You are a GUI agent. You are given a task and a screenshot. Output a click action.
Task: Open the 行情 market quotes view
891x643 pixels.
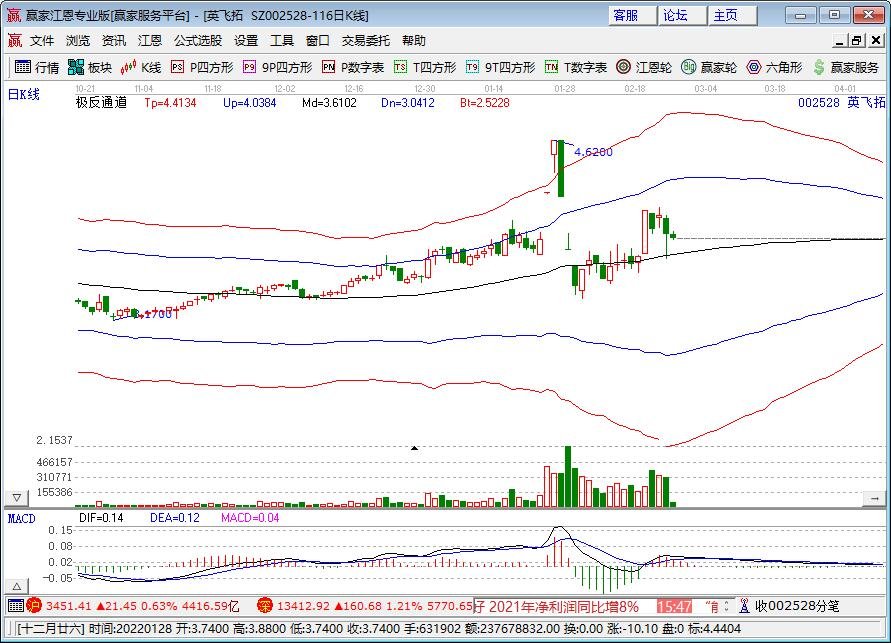tap(36, 68)
